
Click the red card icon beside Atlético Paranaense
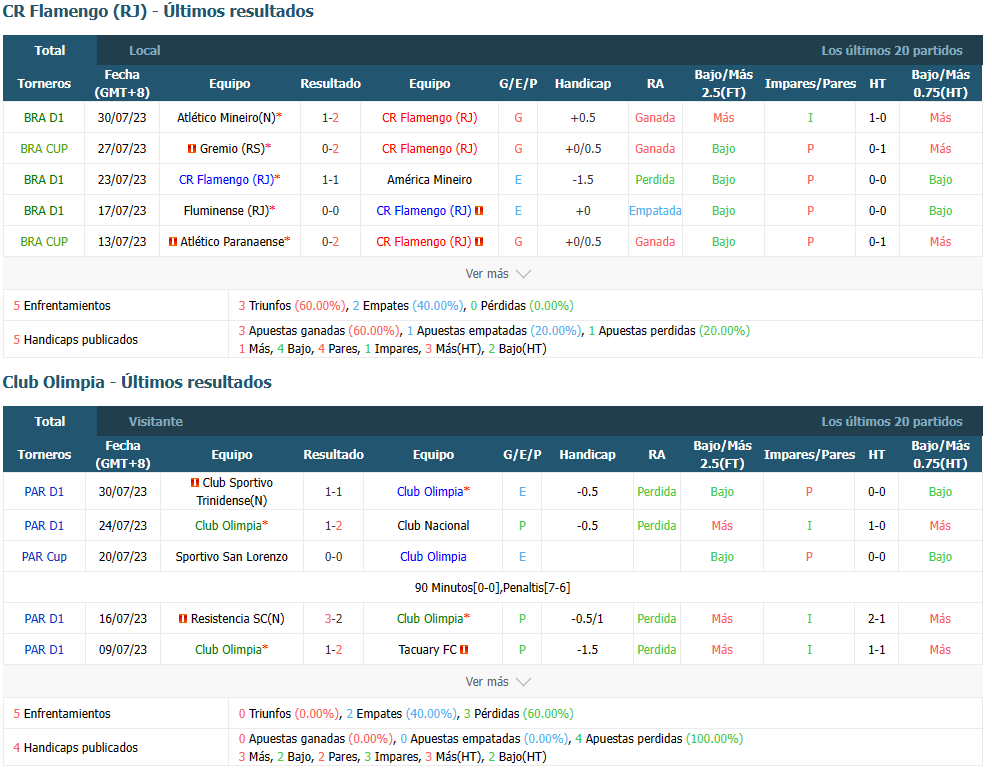173,242
